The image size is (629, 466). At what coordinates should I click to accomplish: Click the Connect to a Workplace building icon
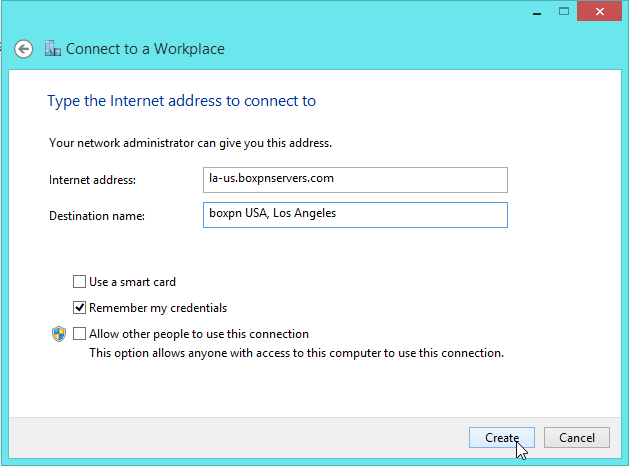coord(53,49)
